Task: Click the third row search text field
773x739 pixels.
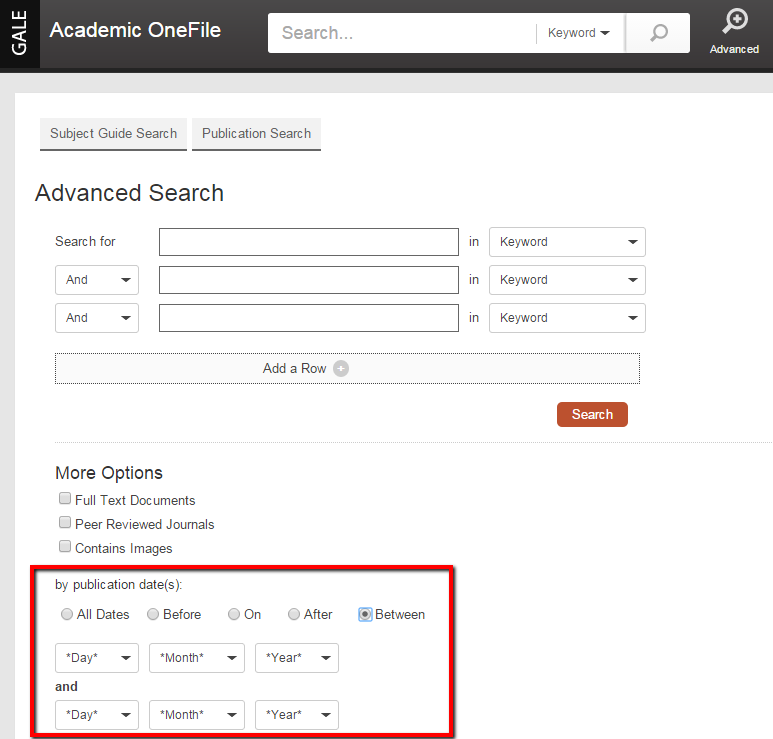Action: point(309,318)
